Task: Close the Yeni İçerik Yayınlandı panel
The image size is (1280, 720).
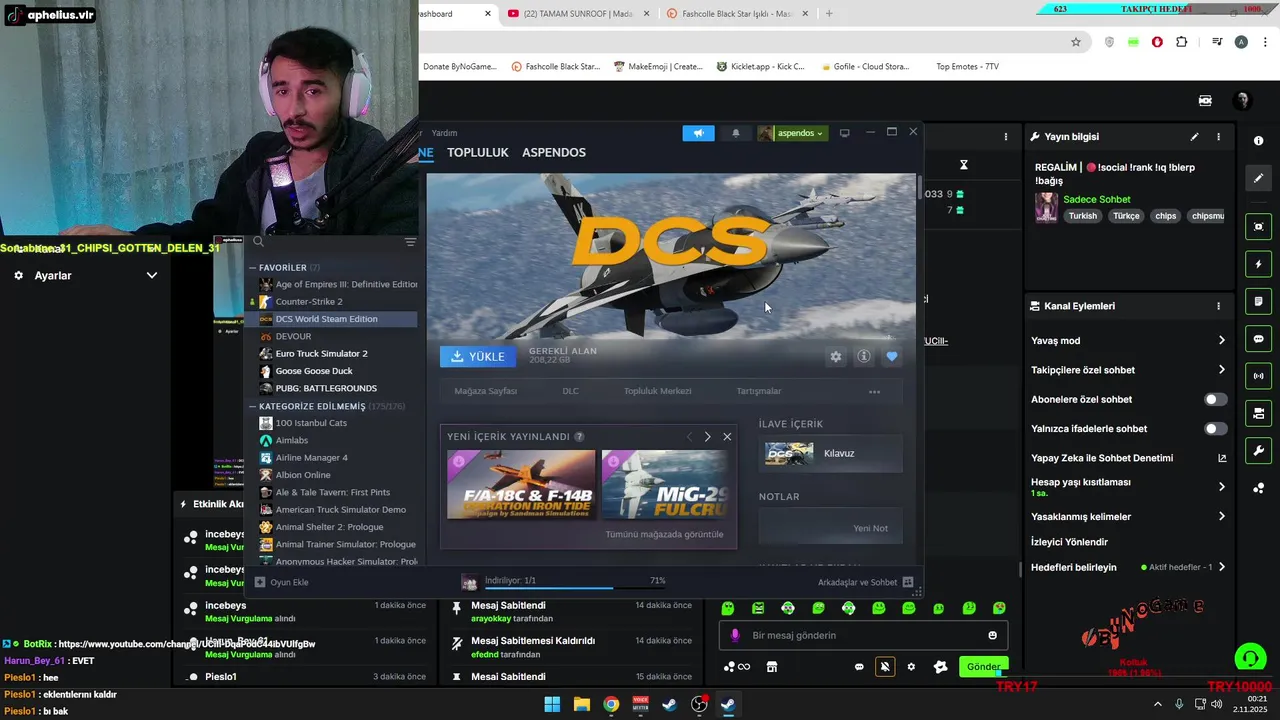Action: [727, 437]
